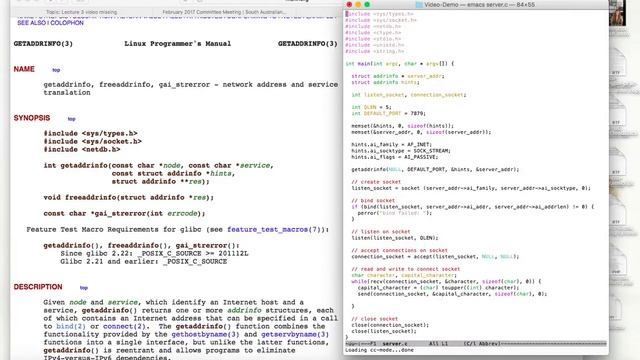Click the 'Loading cc-mode...done' echo area message
The width and height of the screenshot is (640, 360).
click(x=379, y=350)
